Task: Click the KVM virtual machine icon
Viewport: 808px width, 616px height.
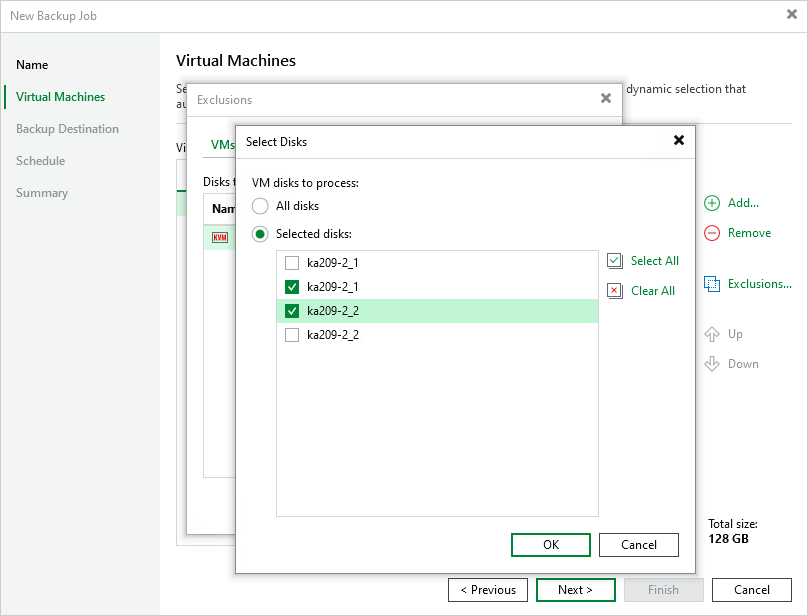Action: [222, 237]
